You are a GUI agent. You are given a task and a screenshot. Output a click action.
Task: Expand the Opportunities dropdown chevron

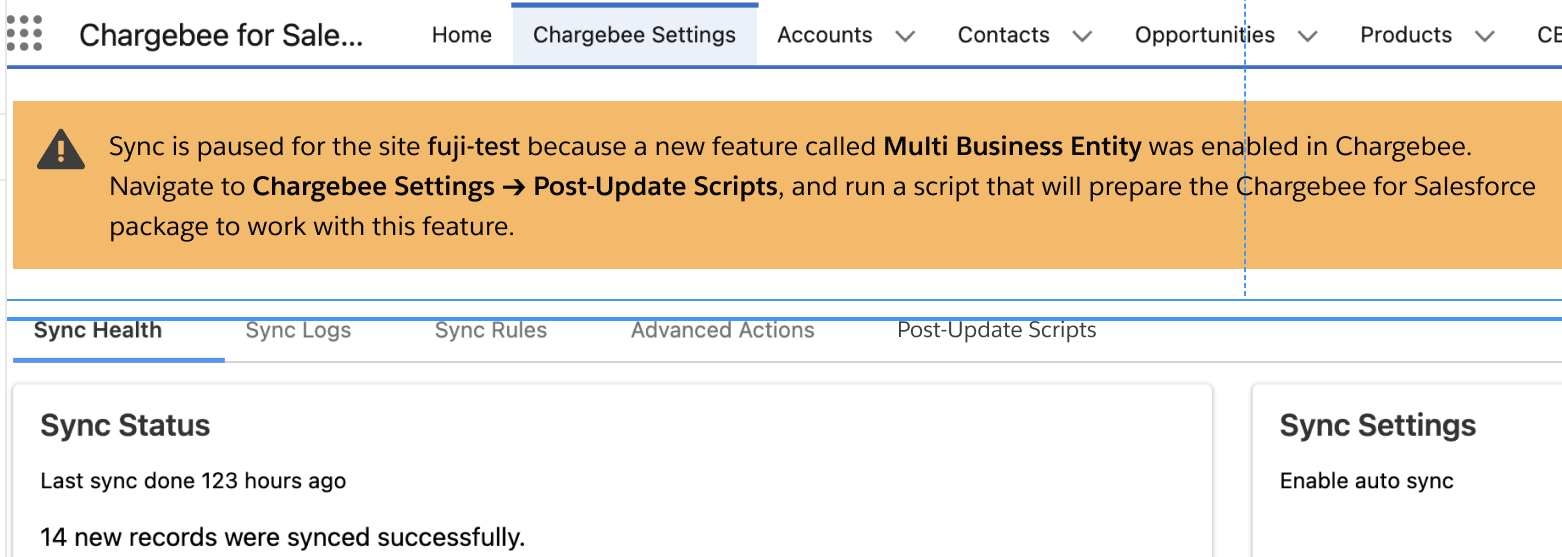(x=1307, y=36)
